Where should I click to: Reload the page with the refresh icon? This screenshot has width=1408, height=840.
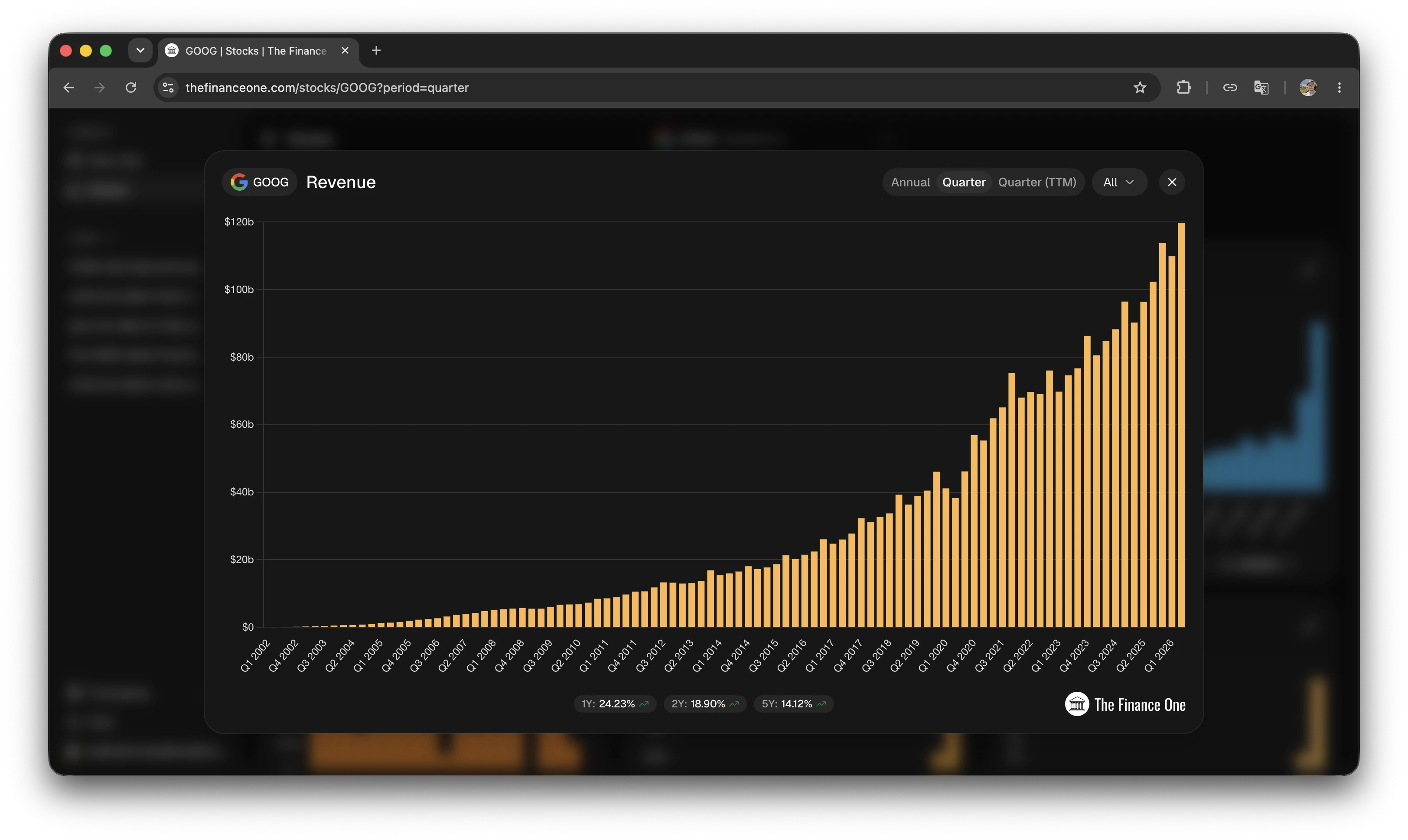click(131, 87)
